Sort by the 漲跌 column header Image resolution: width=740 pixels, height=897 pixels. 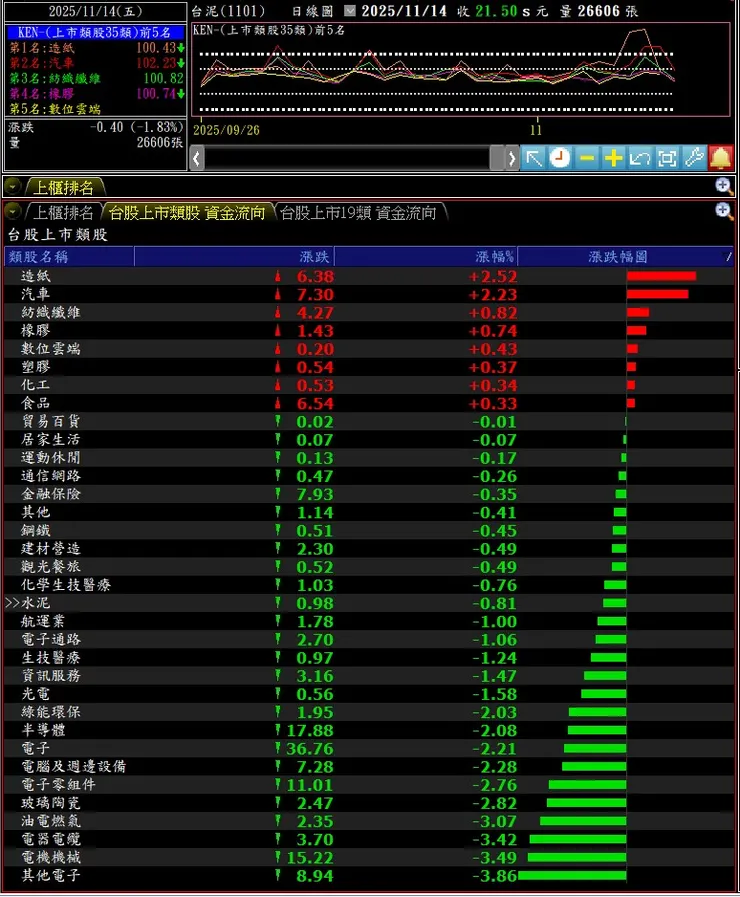(234, 257)
